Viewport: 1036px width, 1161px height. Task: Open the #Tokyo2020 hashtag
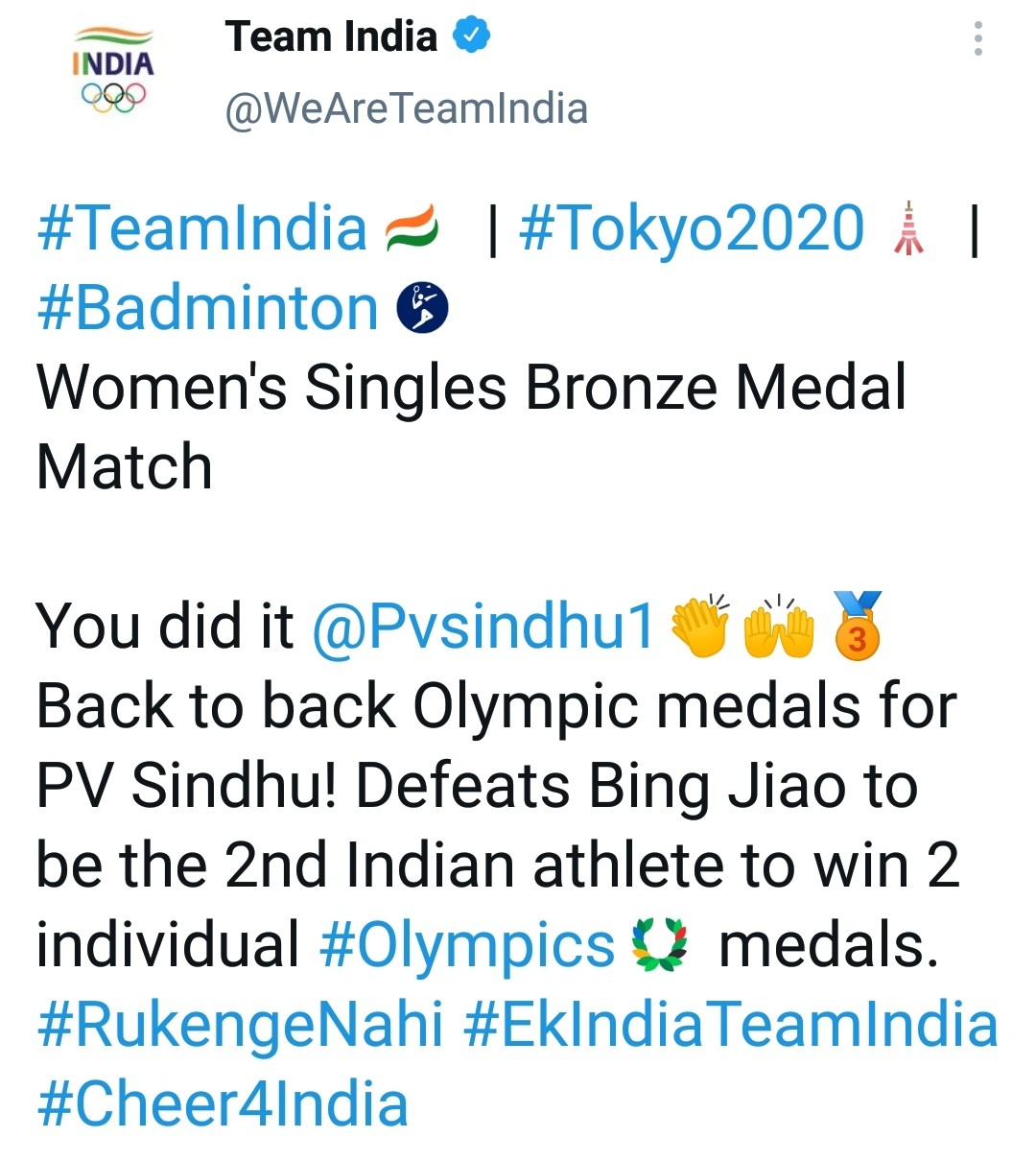pyautogui.click(x=692, y=228)
